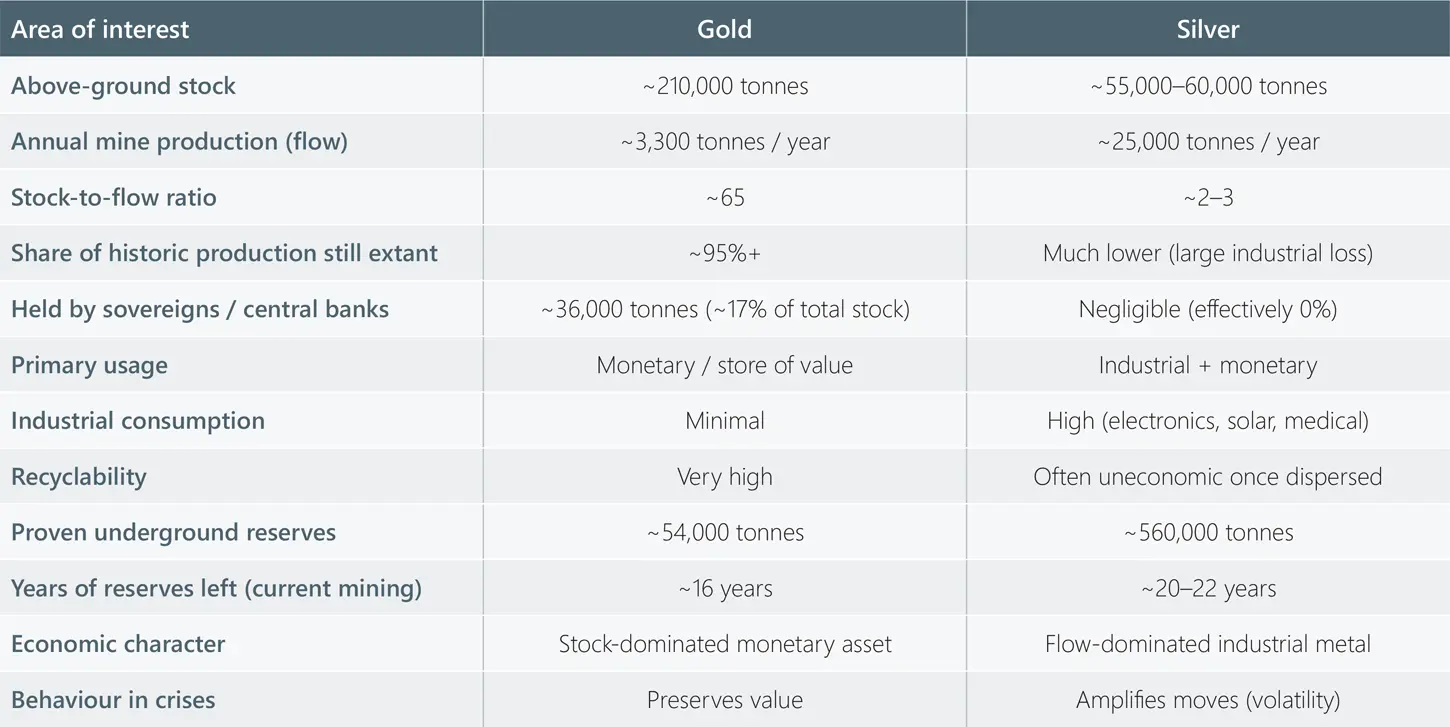Click the Gold column header

click(724, 29)
